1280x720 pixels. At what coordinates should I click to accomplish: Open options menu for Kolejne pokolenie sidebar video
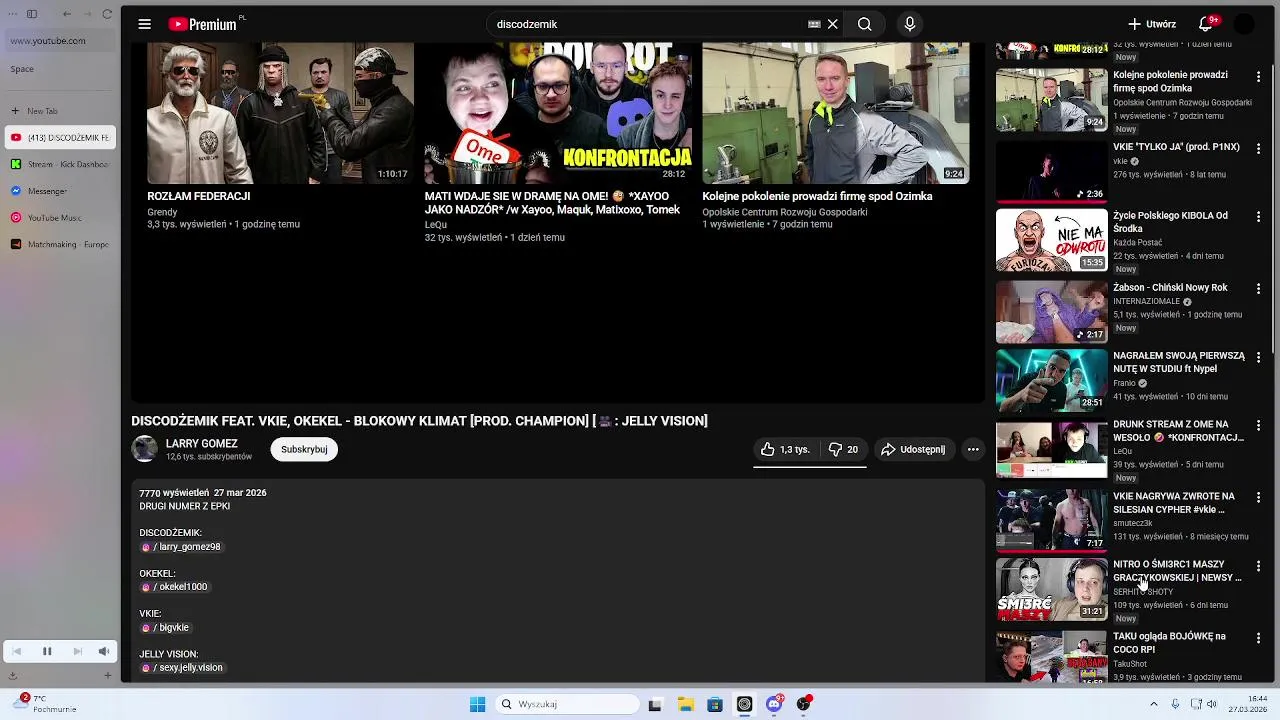tap(1258, 77)
